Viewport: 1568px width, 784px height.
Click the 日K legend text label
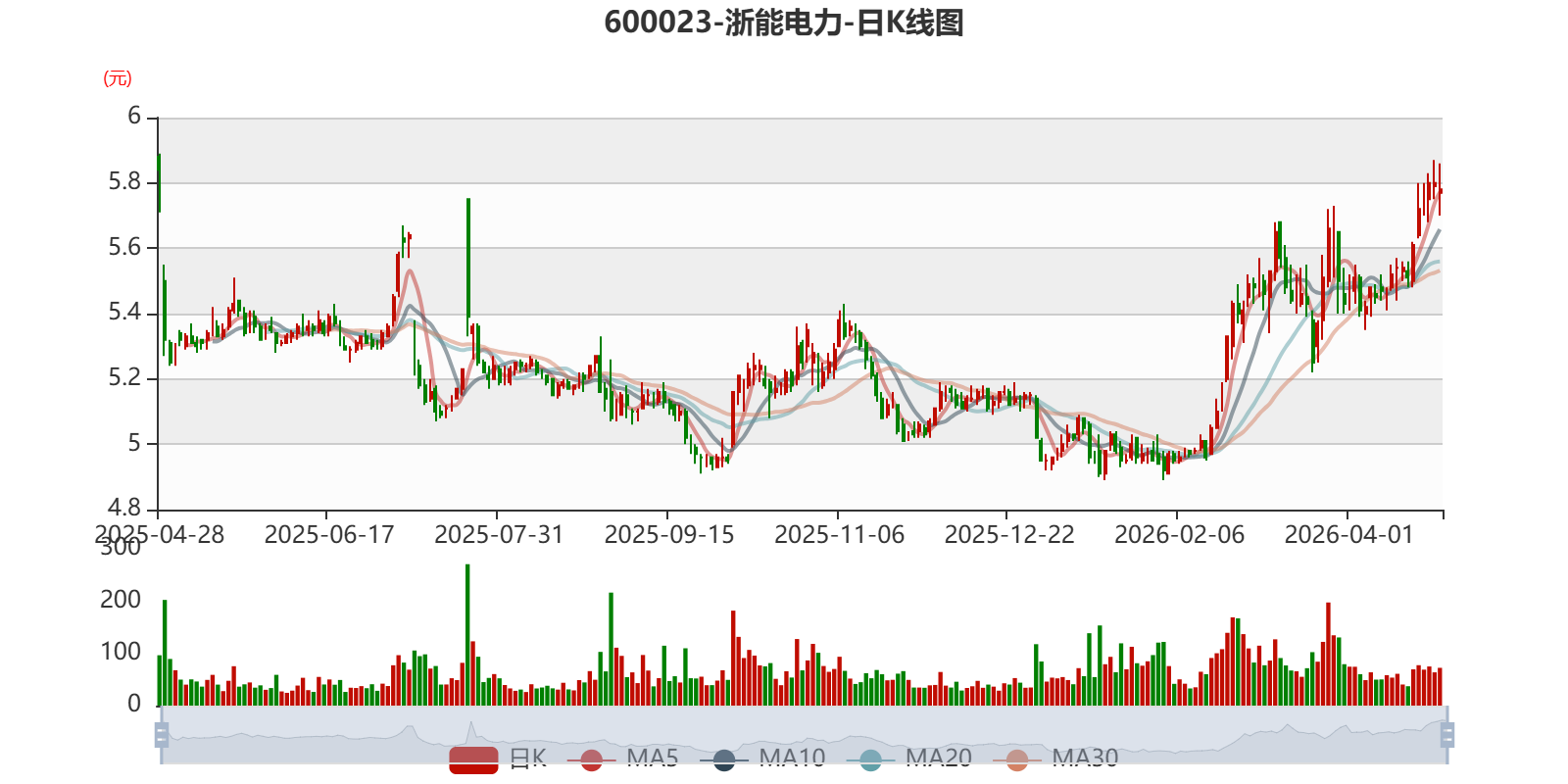click(x=528, y=759)
